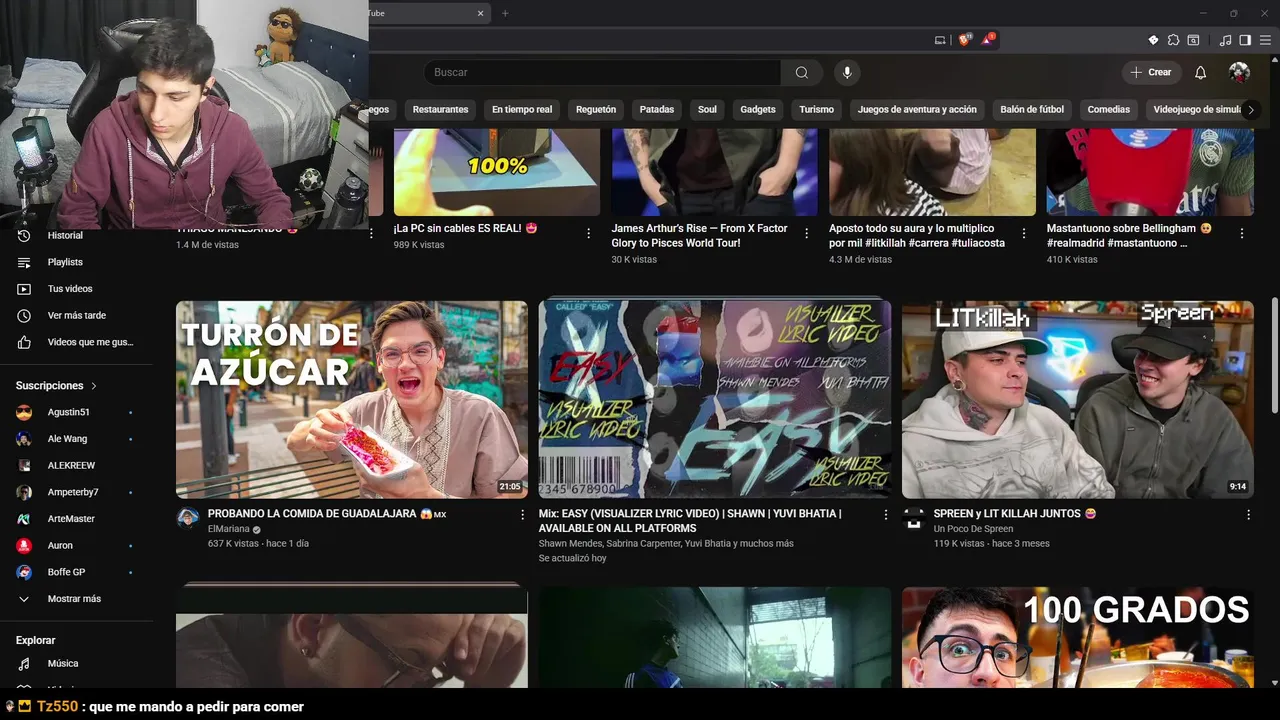This screenshot has width=1280, height=720.
Task: Click the YouTube search magnifier button
Action: [x=801, y=72]
